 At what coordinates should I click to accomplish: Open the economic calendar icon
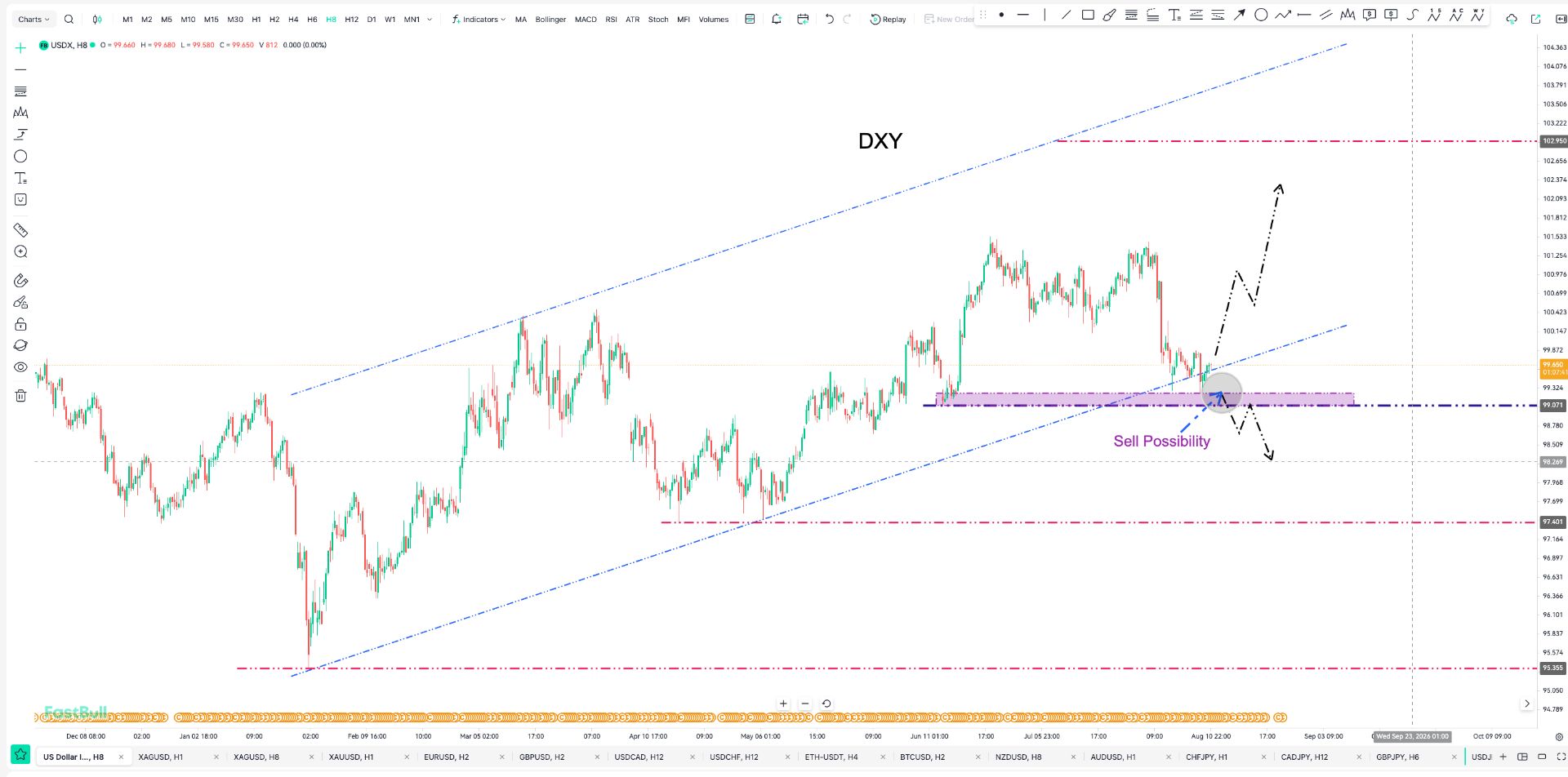coord(803,20)
